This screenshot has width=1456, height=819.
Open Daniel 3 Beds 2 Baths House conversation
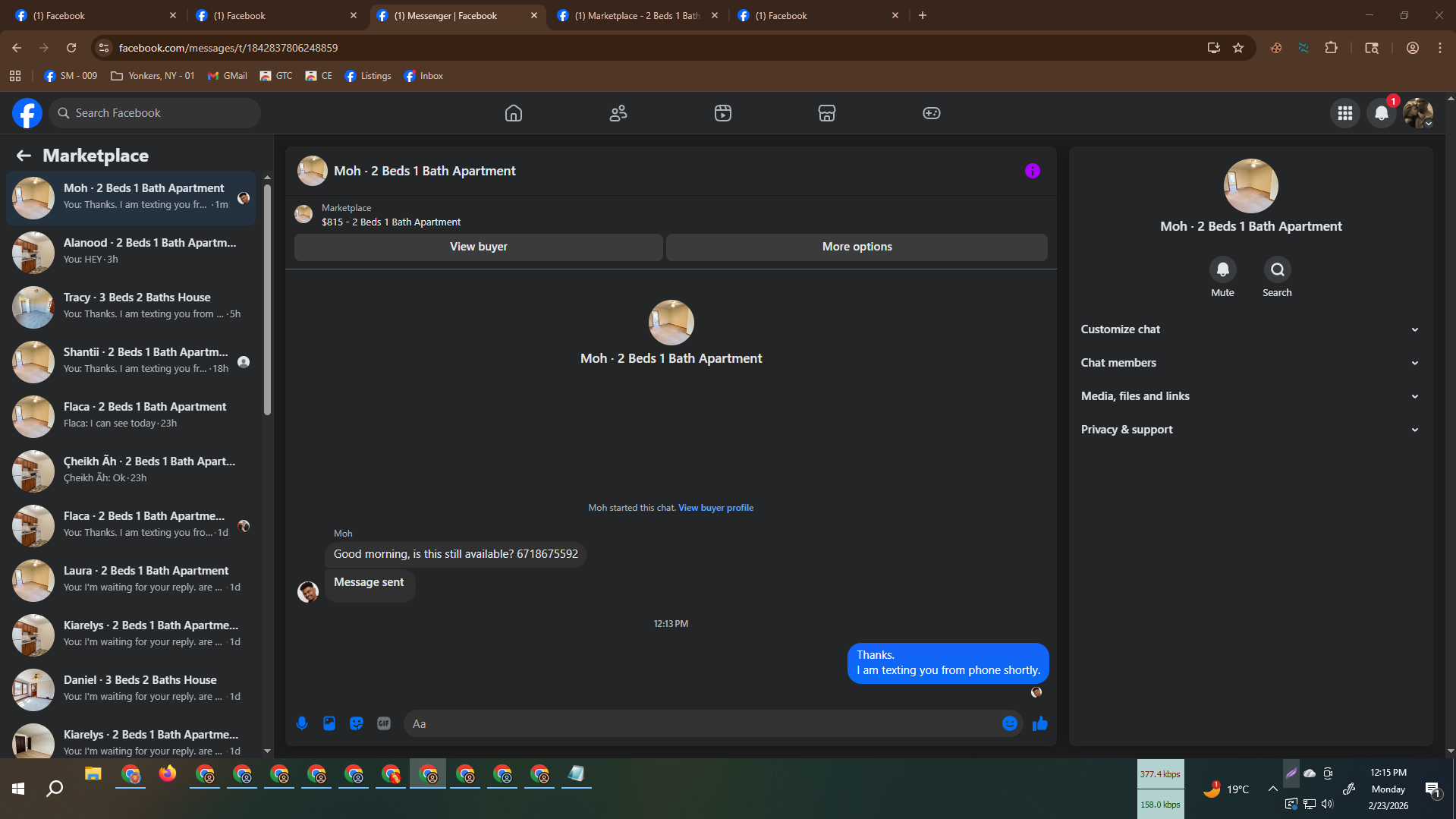coord(131,689)
